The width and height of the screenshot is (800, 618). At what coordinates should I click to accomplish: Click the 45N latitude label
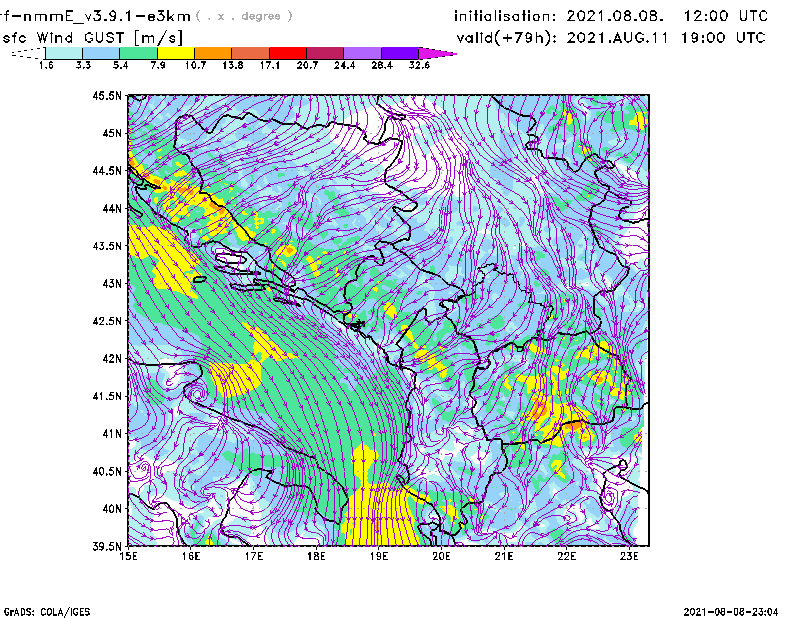point(112,133)
